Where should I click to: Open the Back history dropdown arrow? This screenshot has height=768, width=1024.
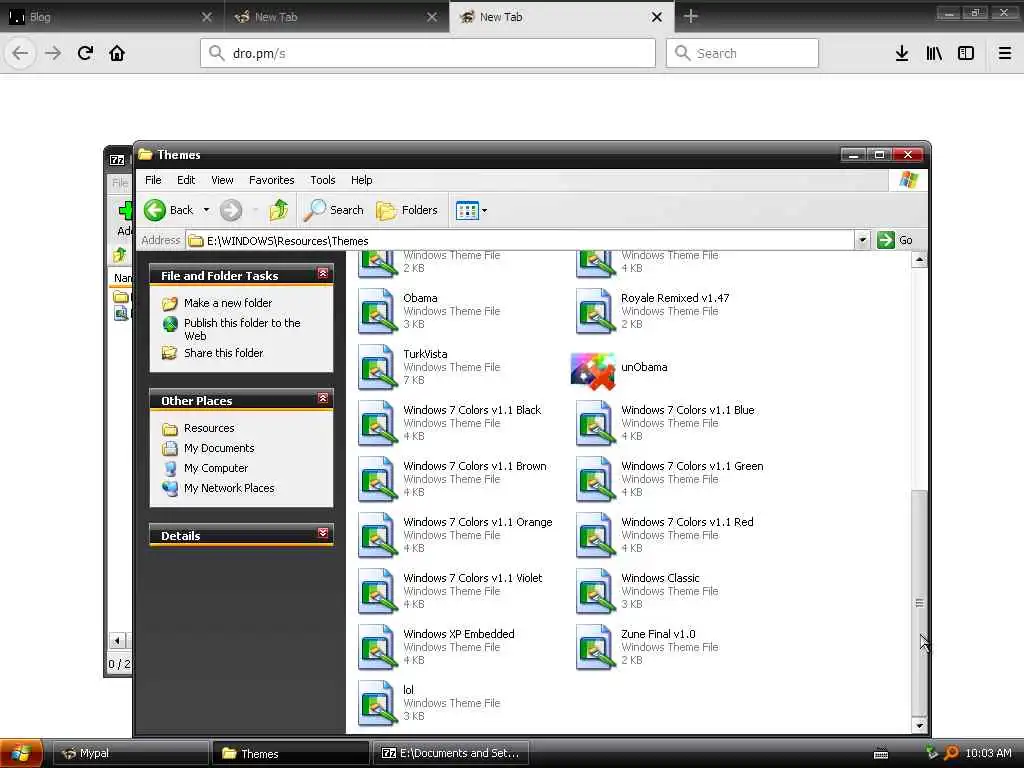[x=206, y=210]
